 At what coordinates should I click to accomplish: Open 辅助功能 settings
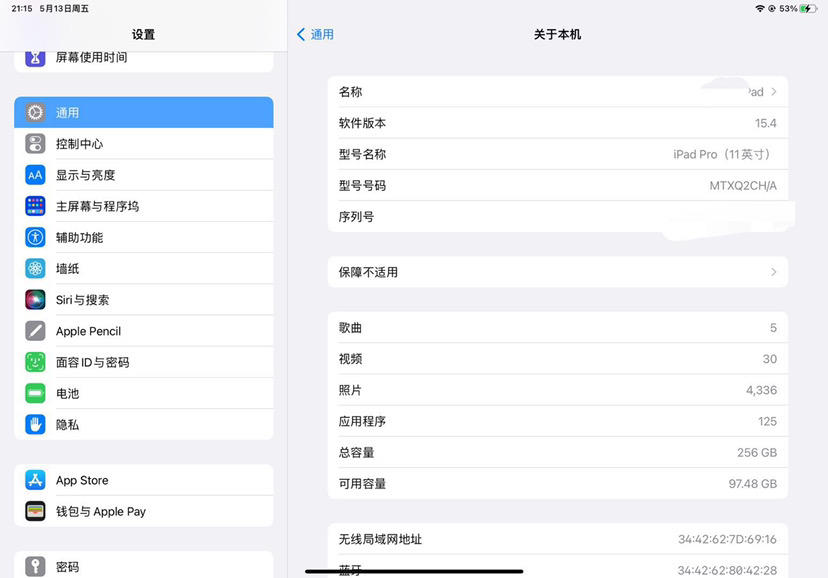(144, 237)
